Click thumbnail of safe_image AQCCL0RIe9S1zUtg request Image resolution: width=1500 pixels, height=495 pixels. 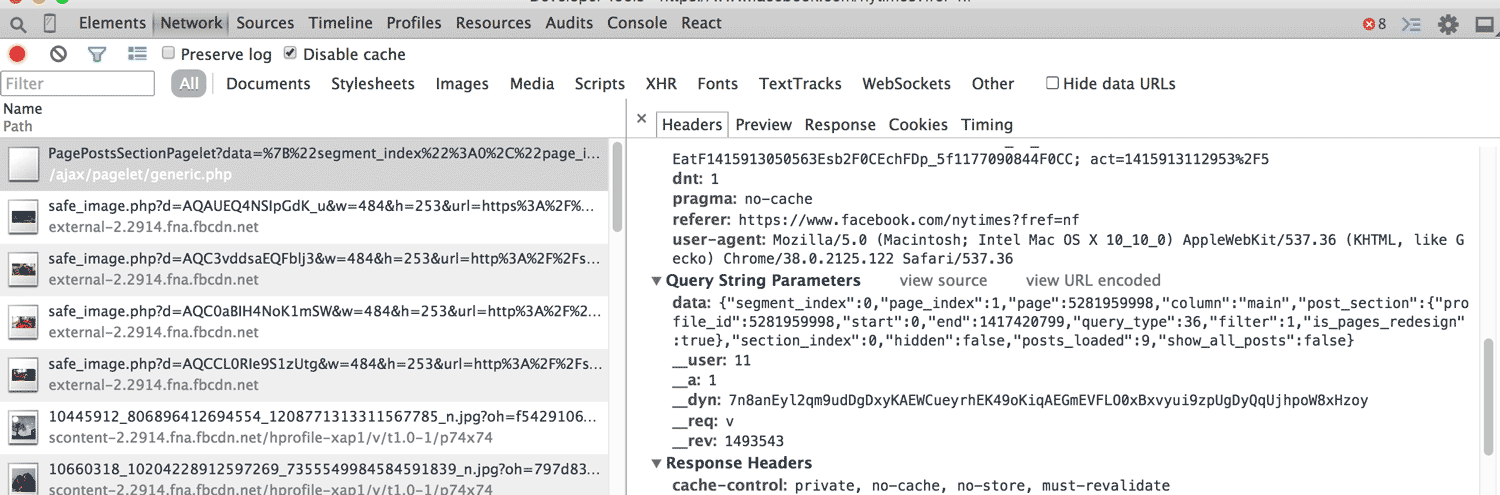click(x=23, y=375)
